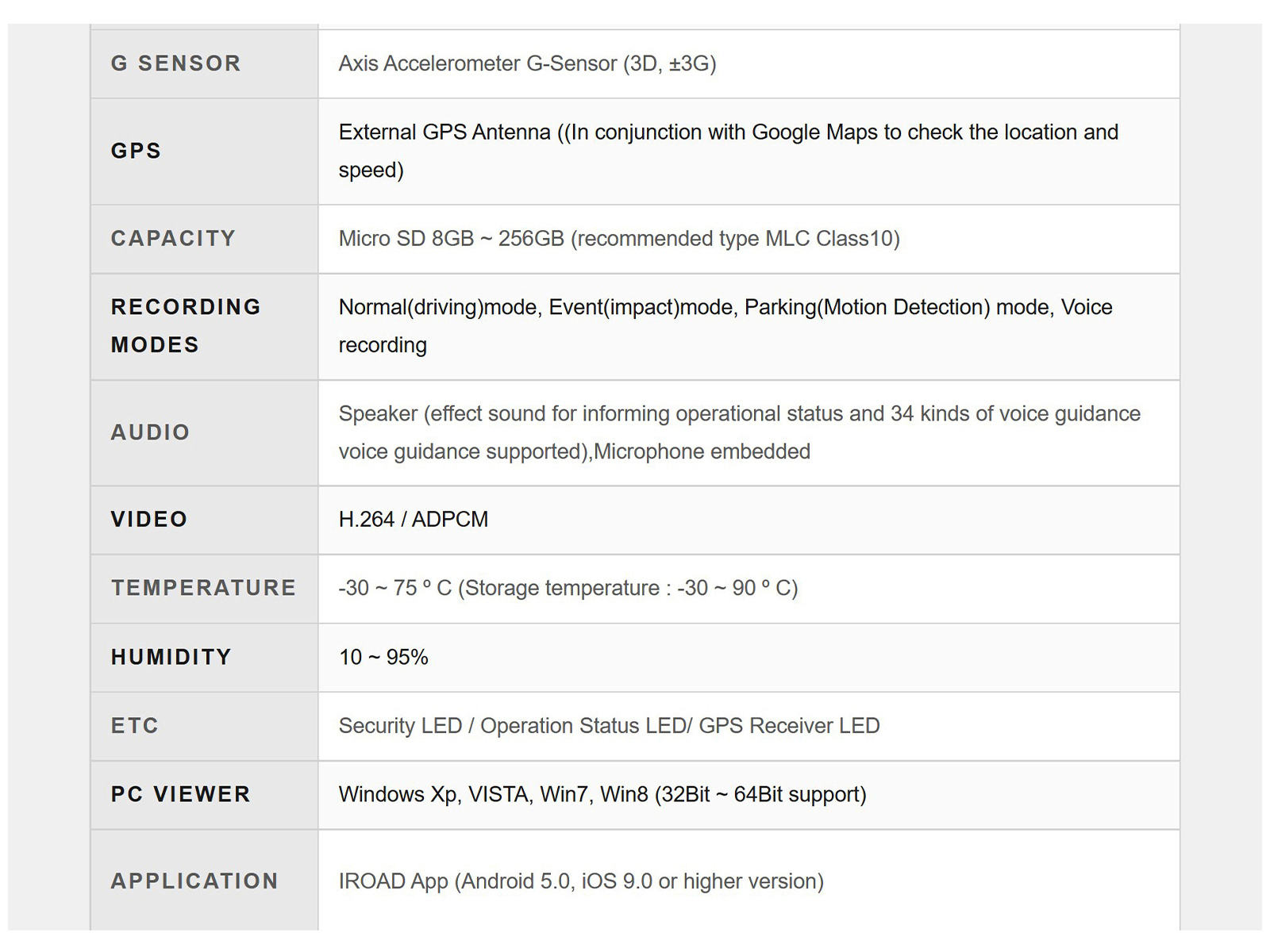Click the GPS row heading
This screenshot has width=1270, height=952.
click(136, 151)
